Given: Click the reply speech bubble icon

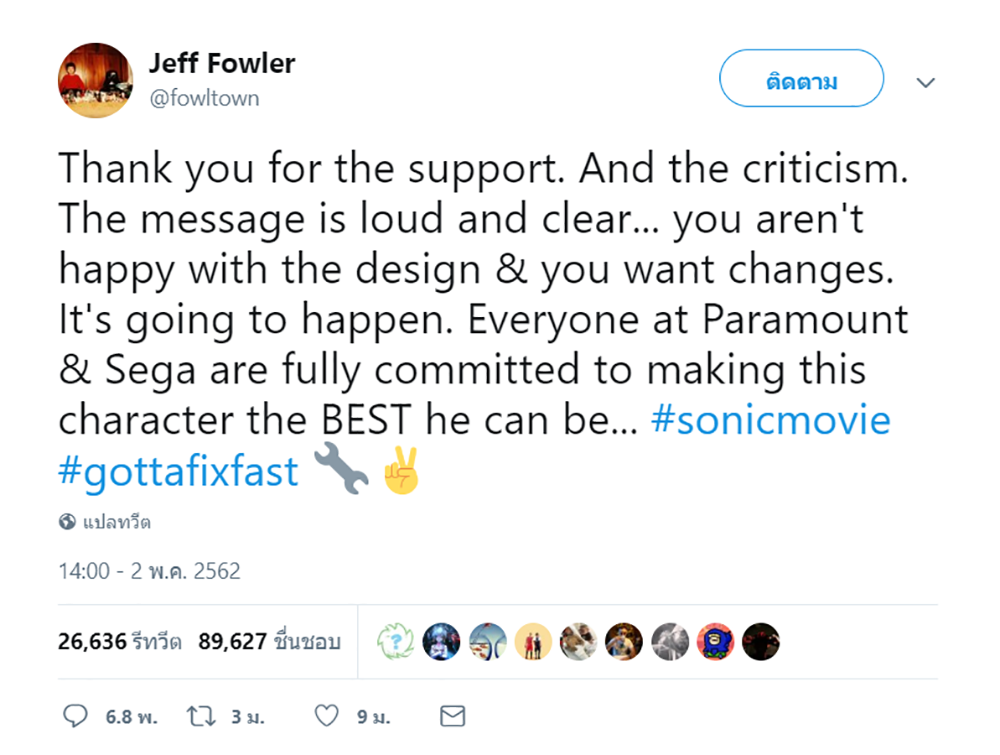Looking at the screenshot, I should coord(76,716).
